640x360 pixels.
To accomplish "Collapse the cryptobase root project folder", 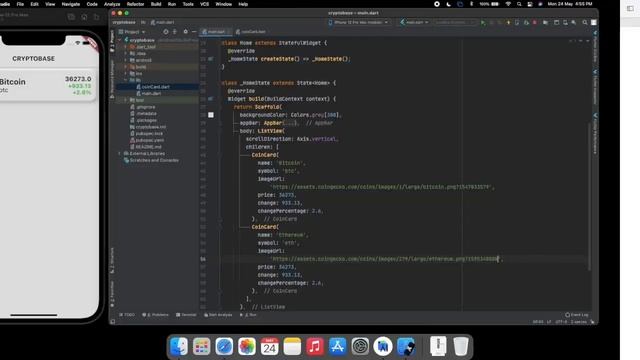I will 120,40.
